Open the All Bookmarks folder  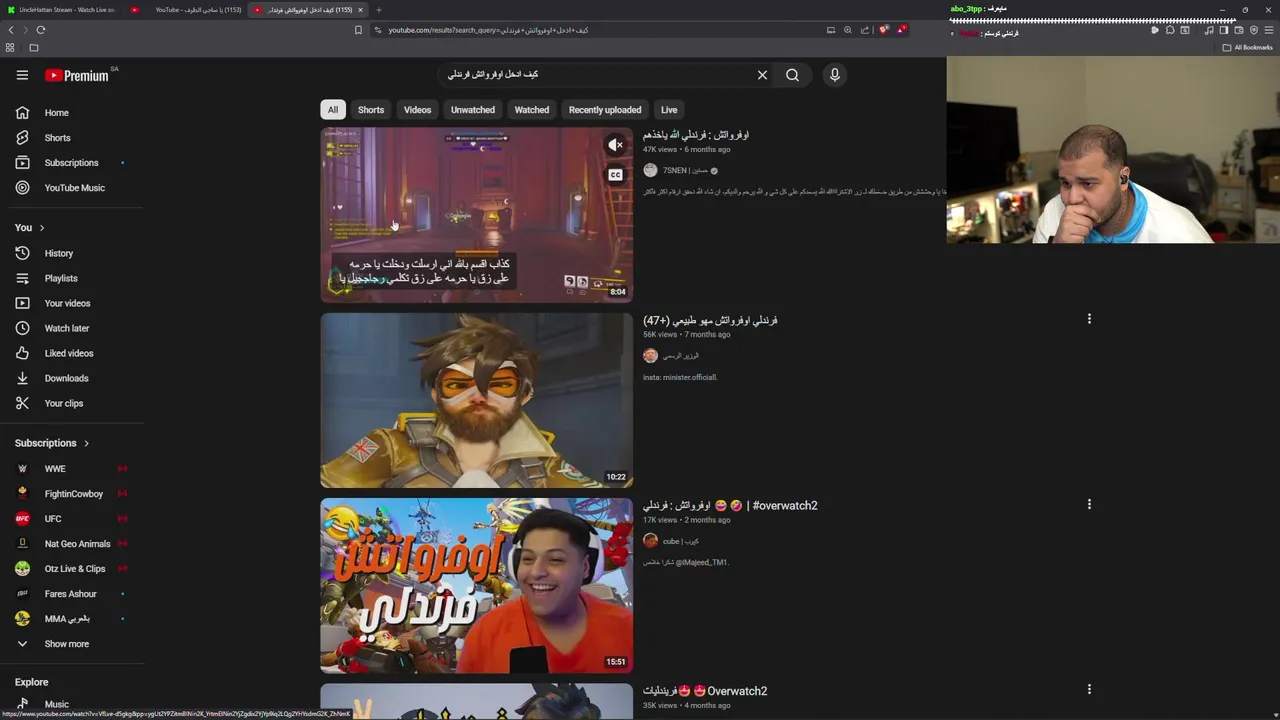(1247, 47)
